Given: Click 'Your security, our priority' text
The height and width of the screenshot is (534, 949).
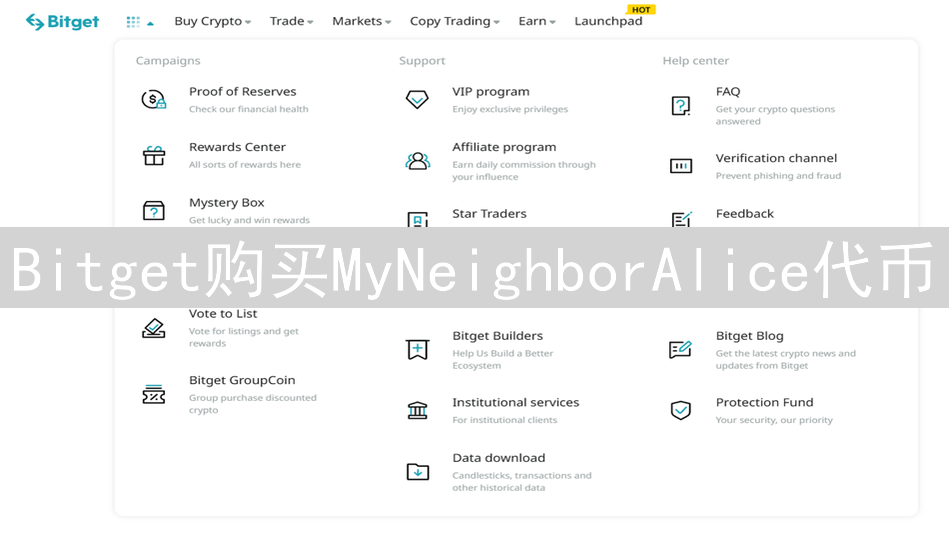Looking at the screenshot, I should click(774, 420).
